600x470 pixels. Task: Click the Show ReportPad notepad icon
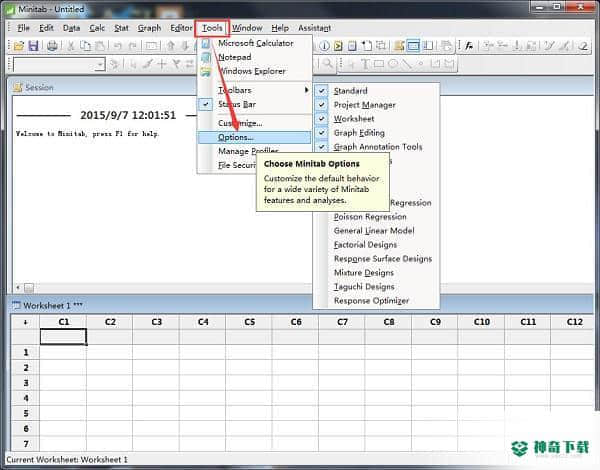tap(352, 46)
